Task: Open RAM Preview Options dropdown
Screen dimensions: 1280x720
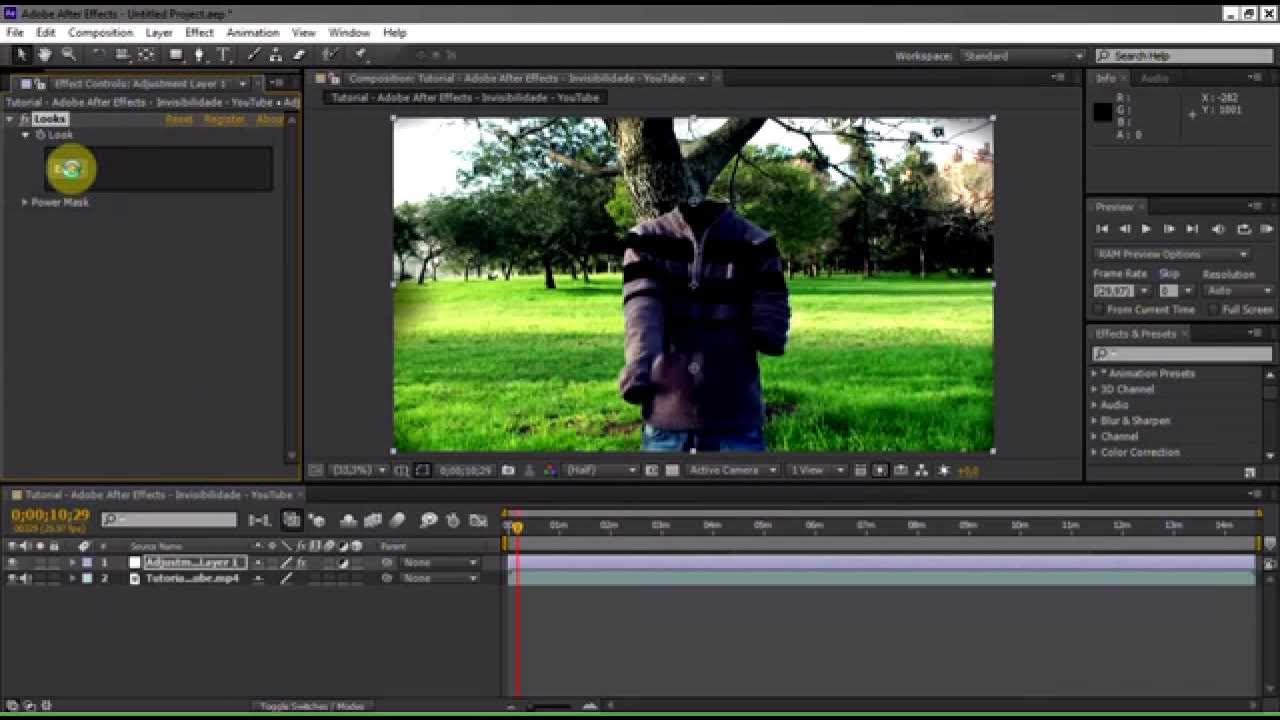Action: (x=1170, y=254)
